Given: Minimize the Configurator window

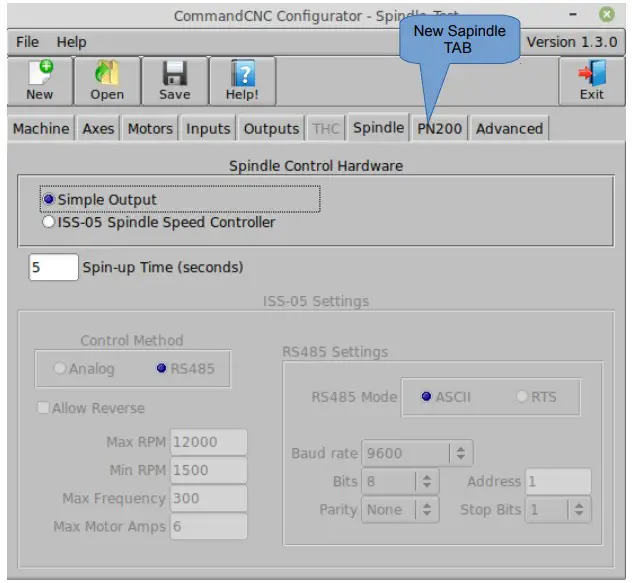Looking at the screenshot, I should [573, 15].
